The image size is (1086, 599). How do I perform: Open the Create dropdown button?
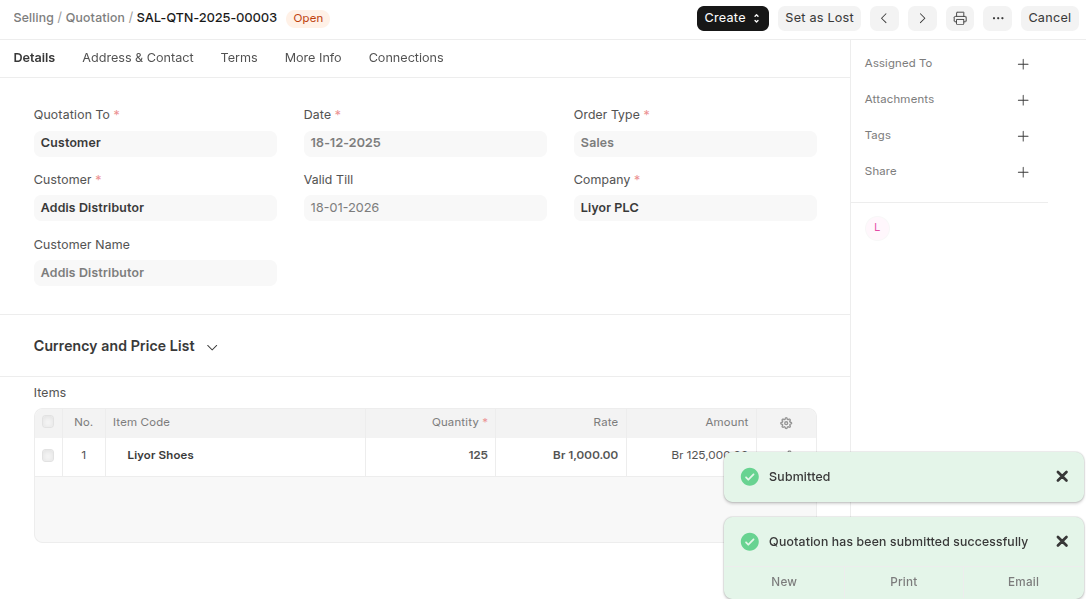732,18
